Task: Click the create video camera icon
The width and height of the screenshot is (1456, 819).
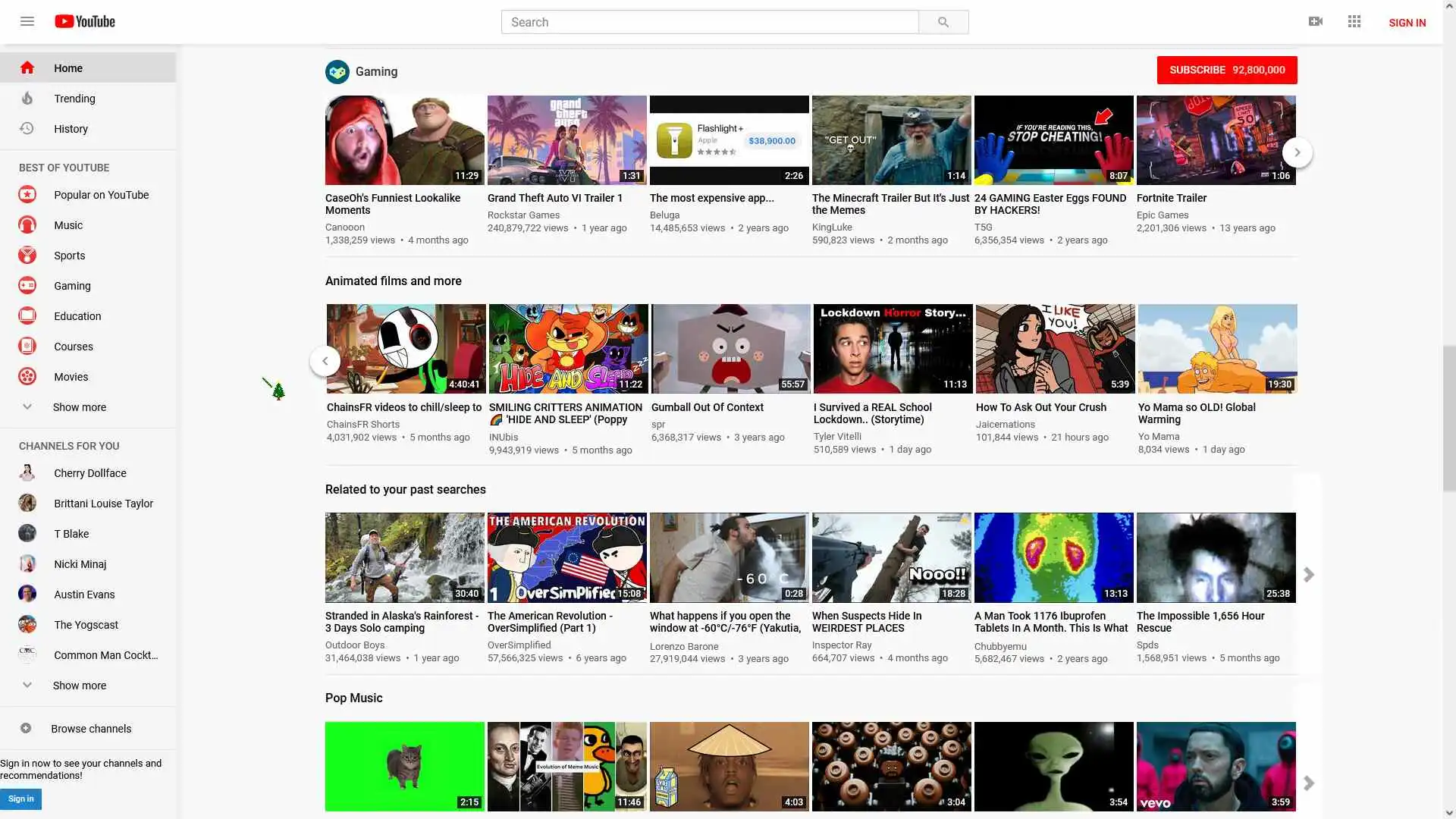Action: (1316, 21)
